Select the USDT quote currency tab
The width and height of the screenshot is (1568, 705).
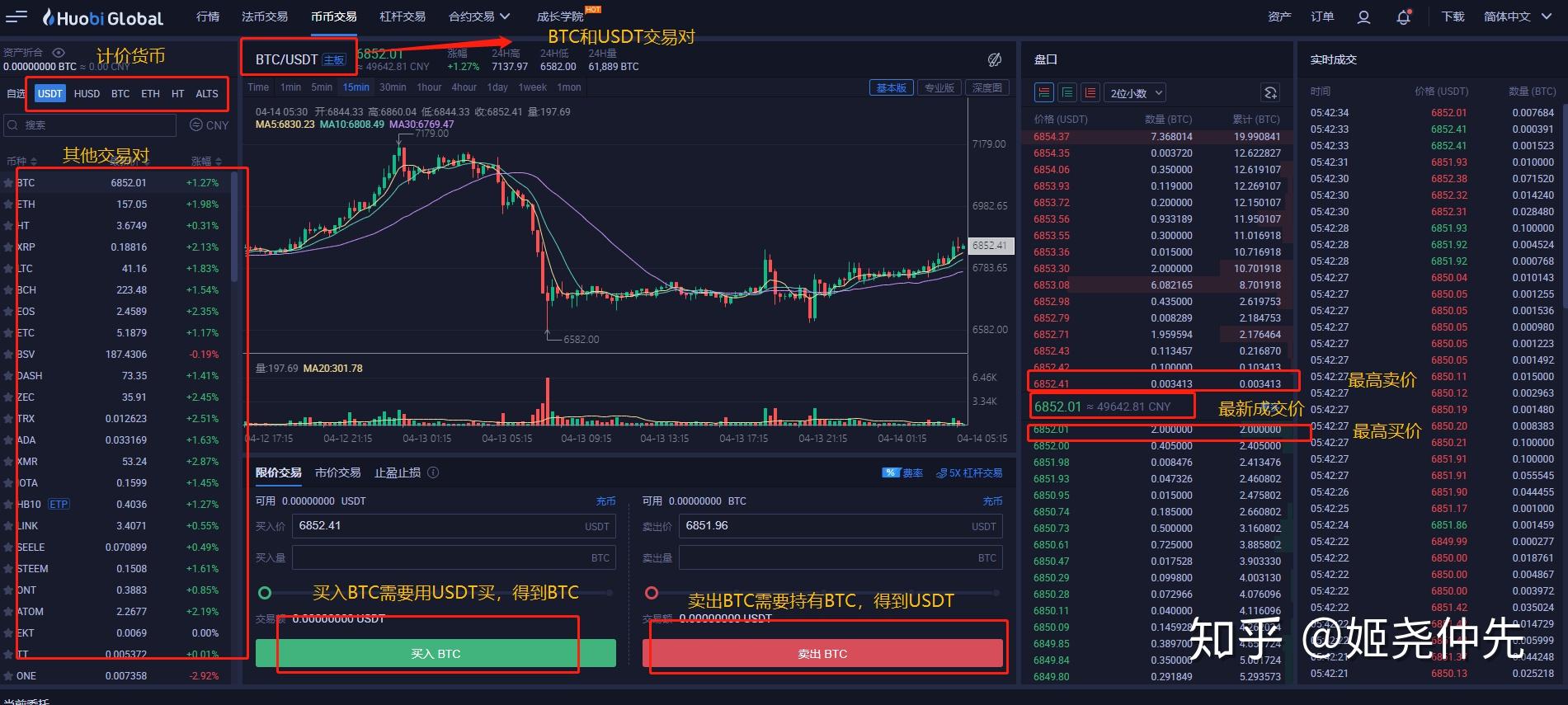[x=50, y=94]
